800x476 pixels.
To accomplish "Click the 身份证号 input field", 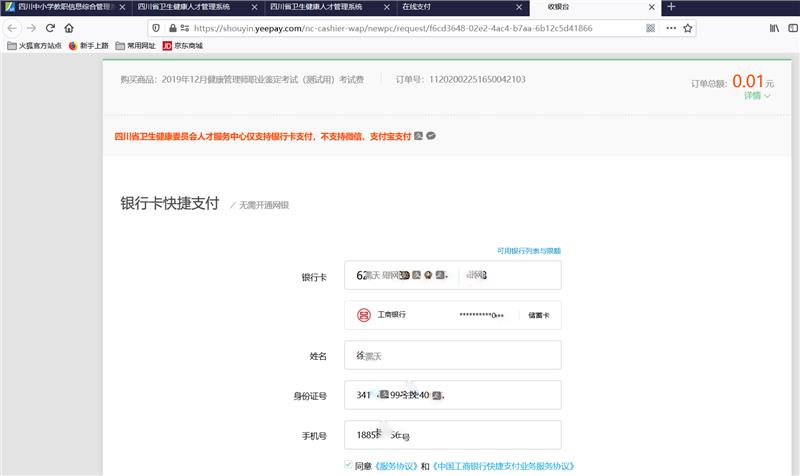I will tap(453, 395).
